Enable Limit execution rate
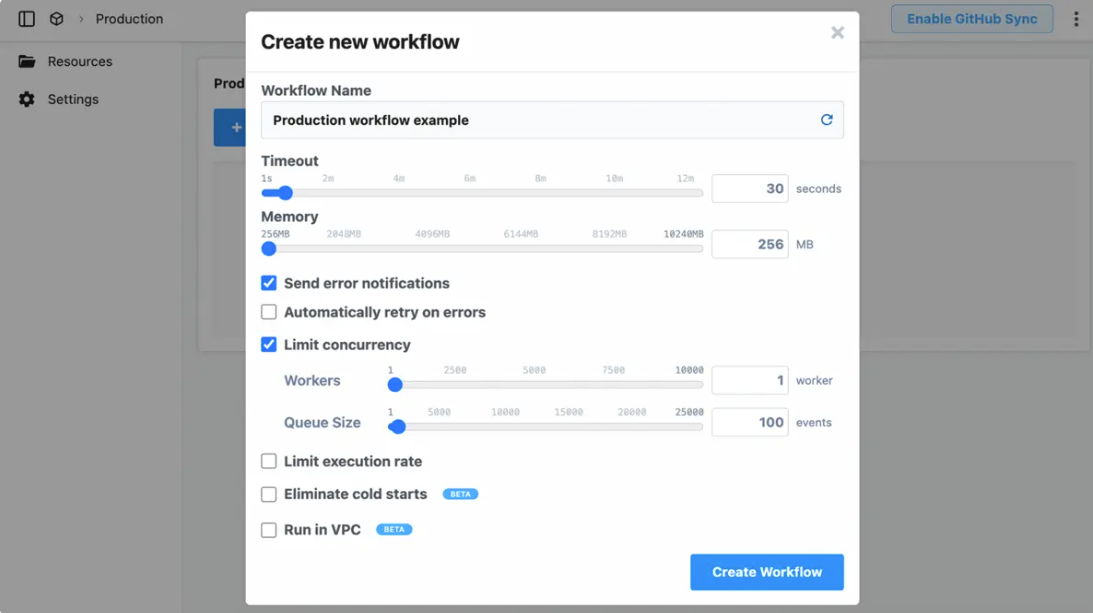Screen dimensions: 1093x613 pos(268,461)
